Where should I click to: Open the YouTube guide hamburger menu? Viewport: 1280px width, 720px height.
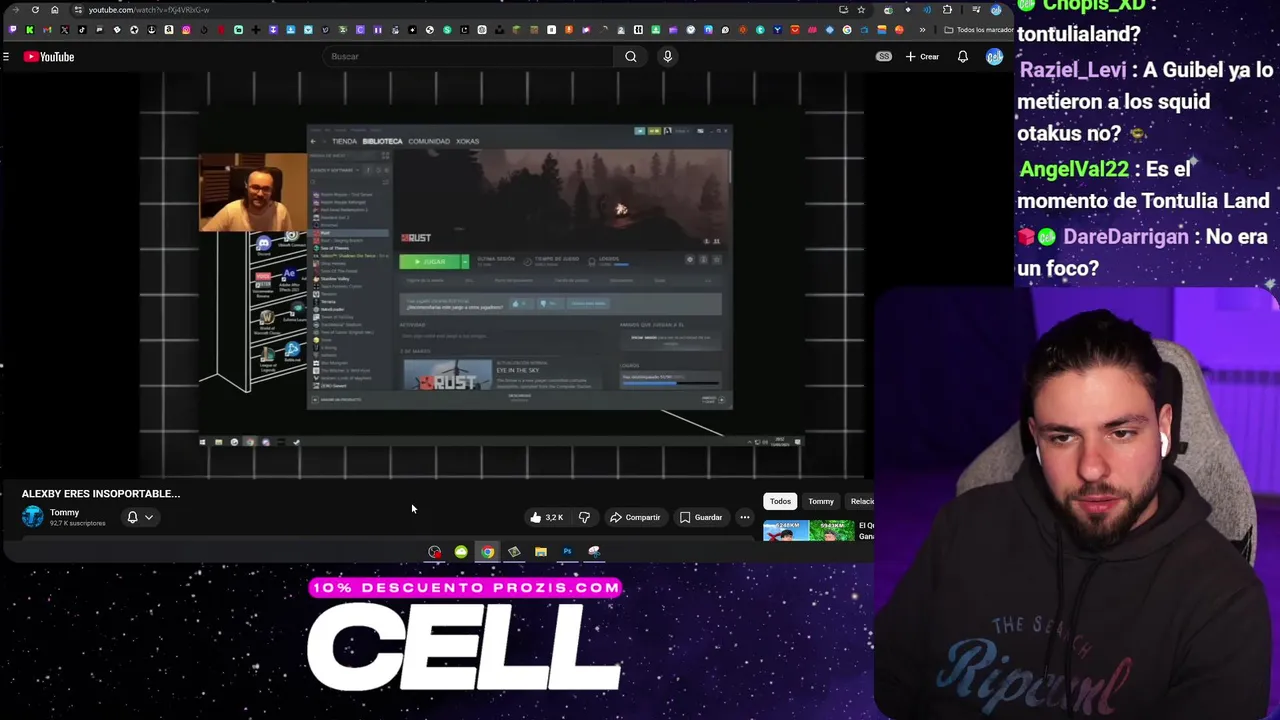(6, 57)
